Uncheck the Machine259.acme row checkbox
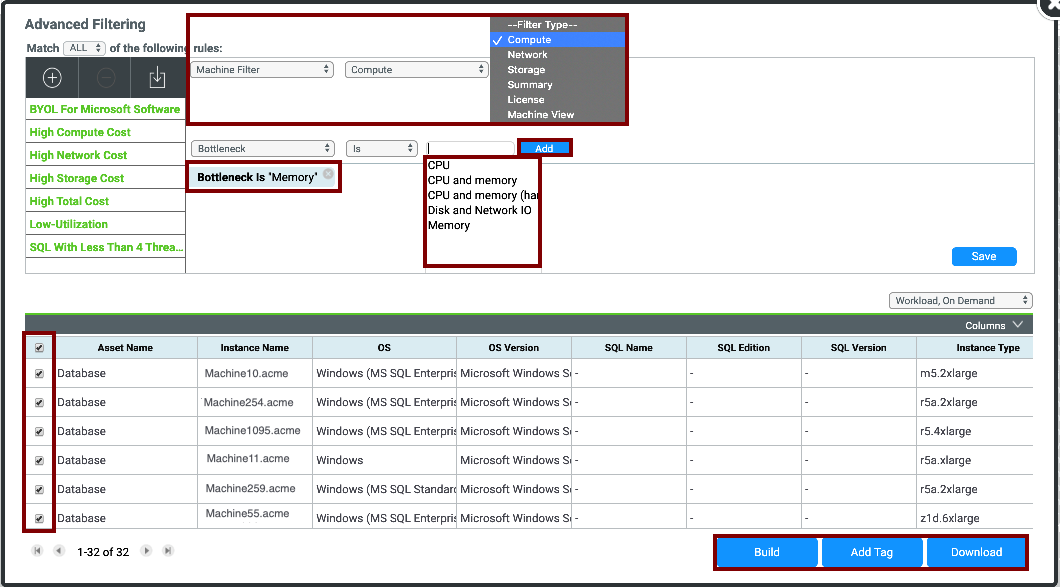1060x587 pixels. click(x=39, y=489)
